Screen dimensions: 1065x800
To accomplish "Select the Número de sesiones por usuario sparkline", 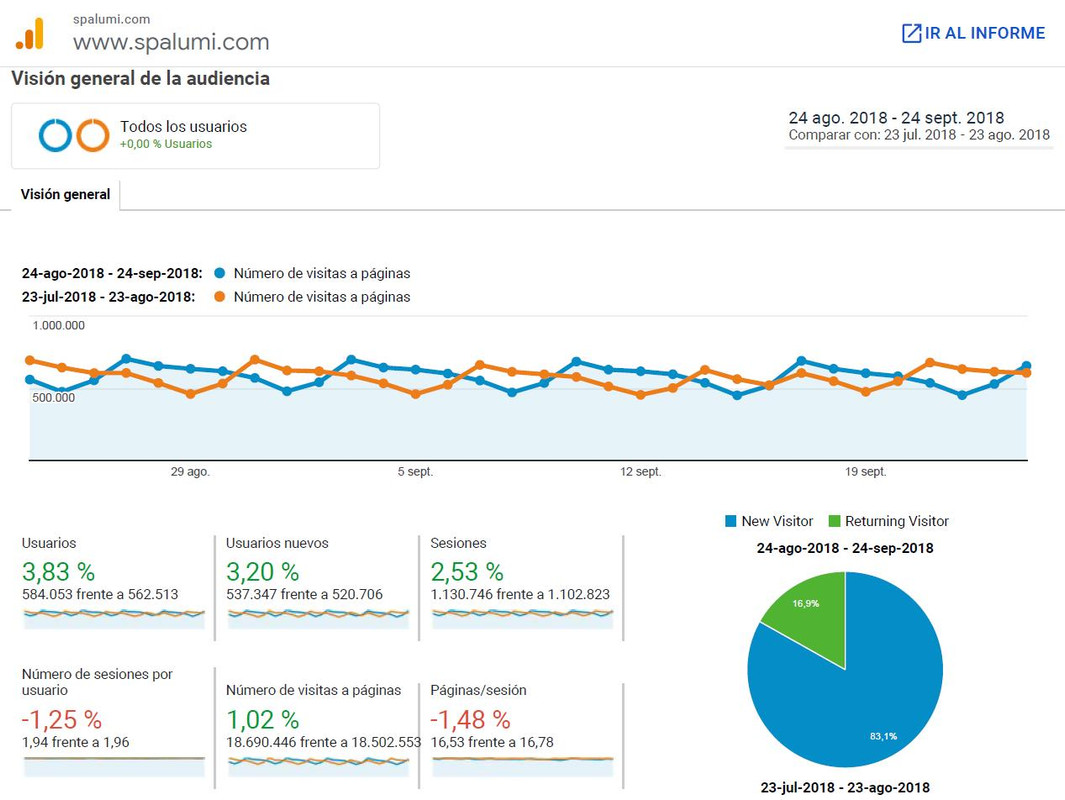I will click(114, 765).
